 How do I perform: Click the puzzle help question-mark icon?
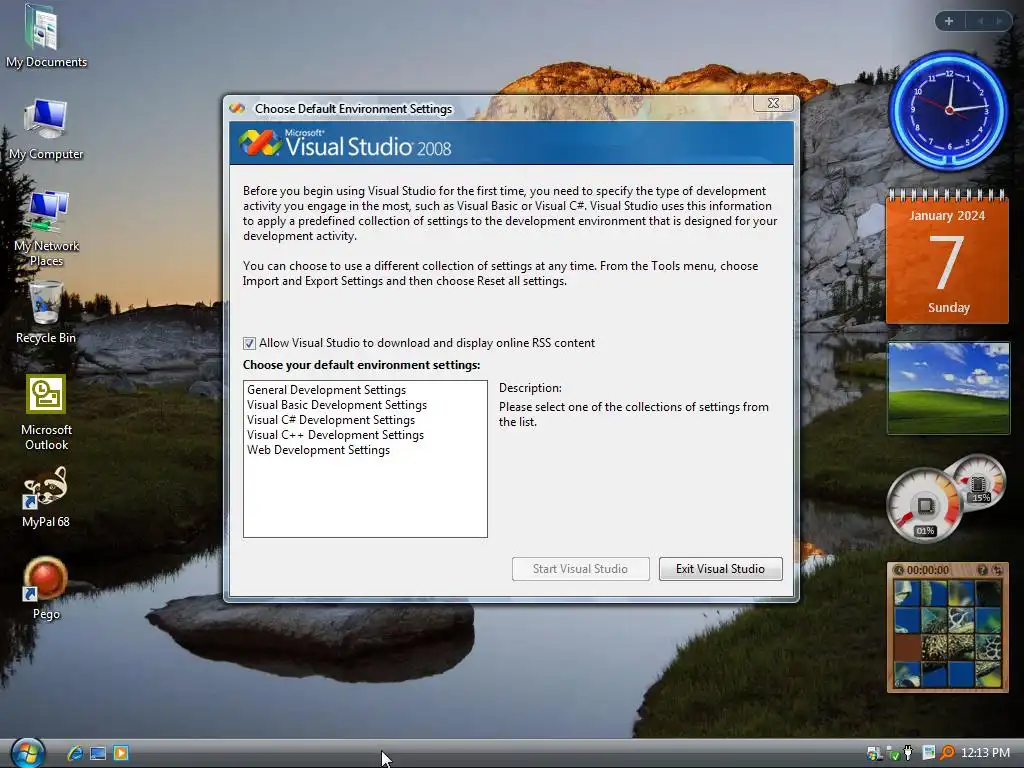point(982,570)
